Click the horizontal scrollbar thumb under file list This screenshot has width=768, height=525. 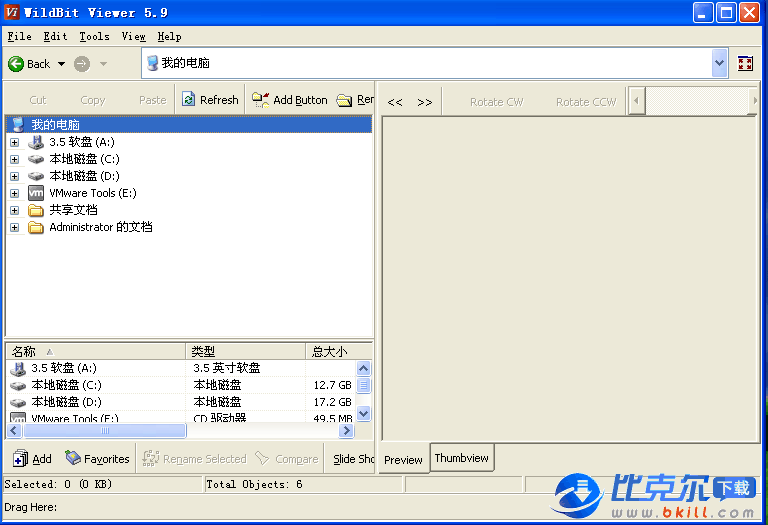click(x=105, y=430)
